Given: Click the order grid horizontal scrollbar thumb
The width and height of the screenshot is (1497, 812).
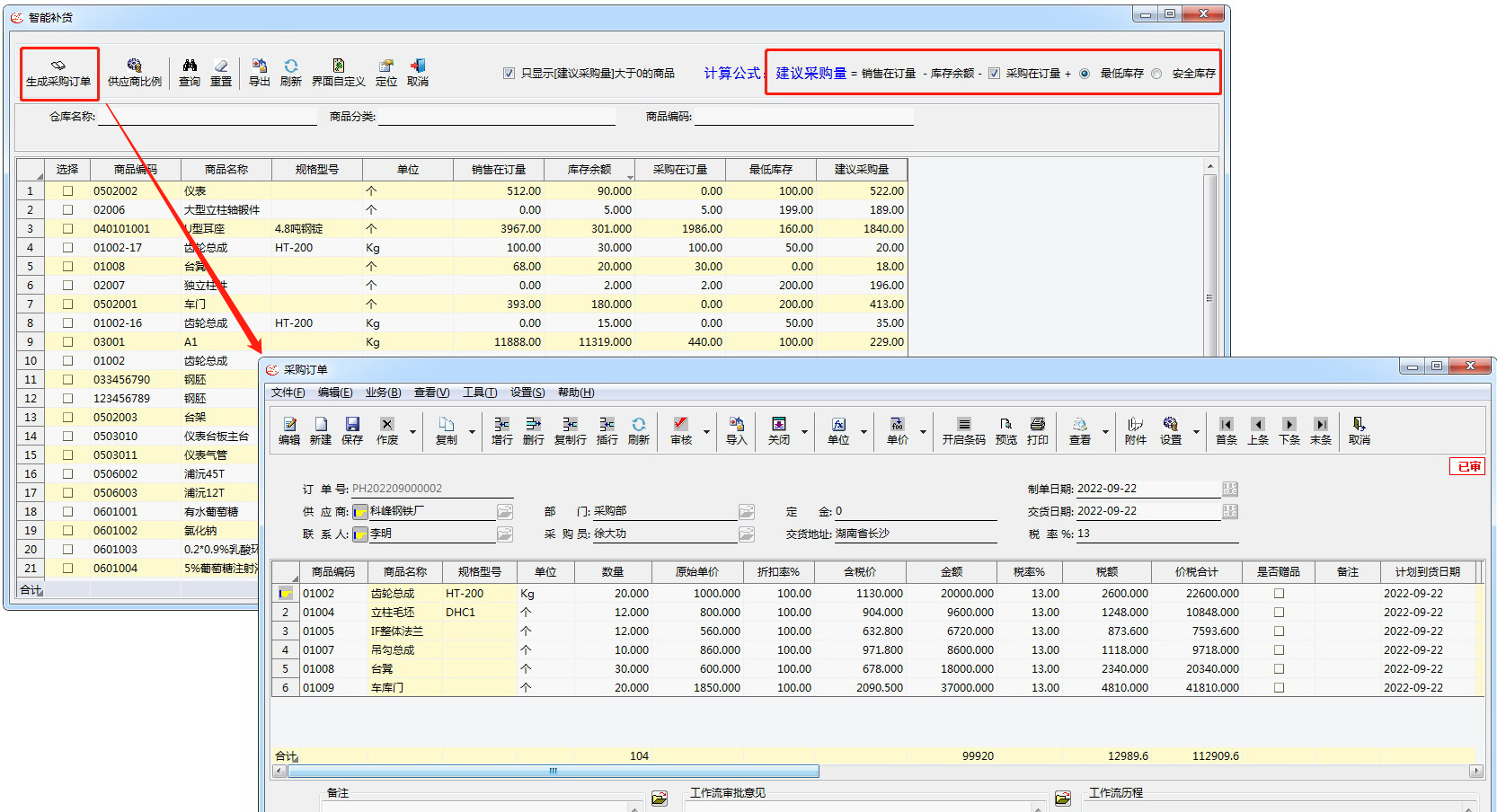Looking at the screenshot, I should pos(553,771).
